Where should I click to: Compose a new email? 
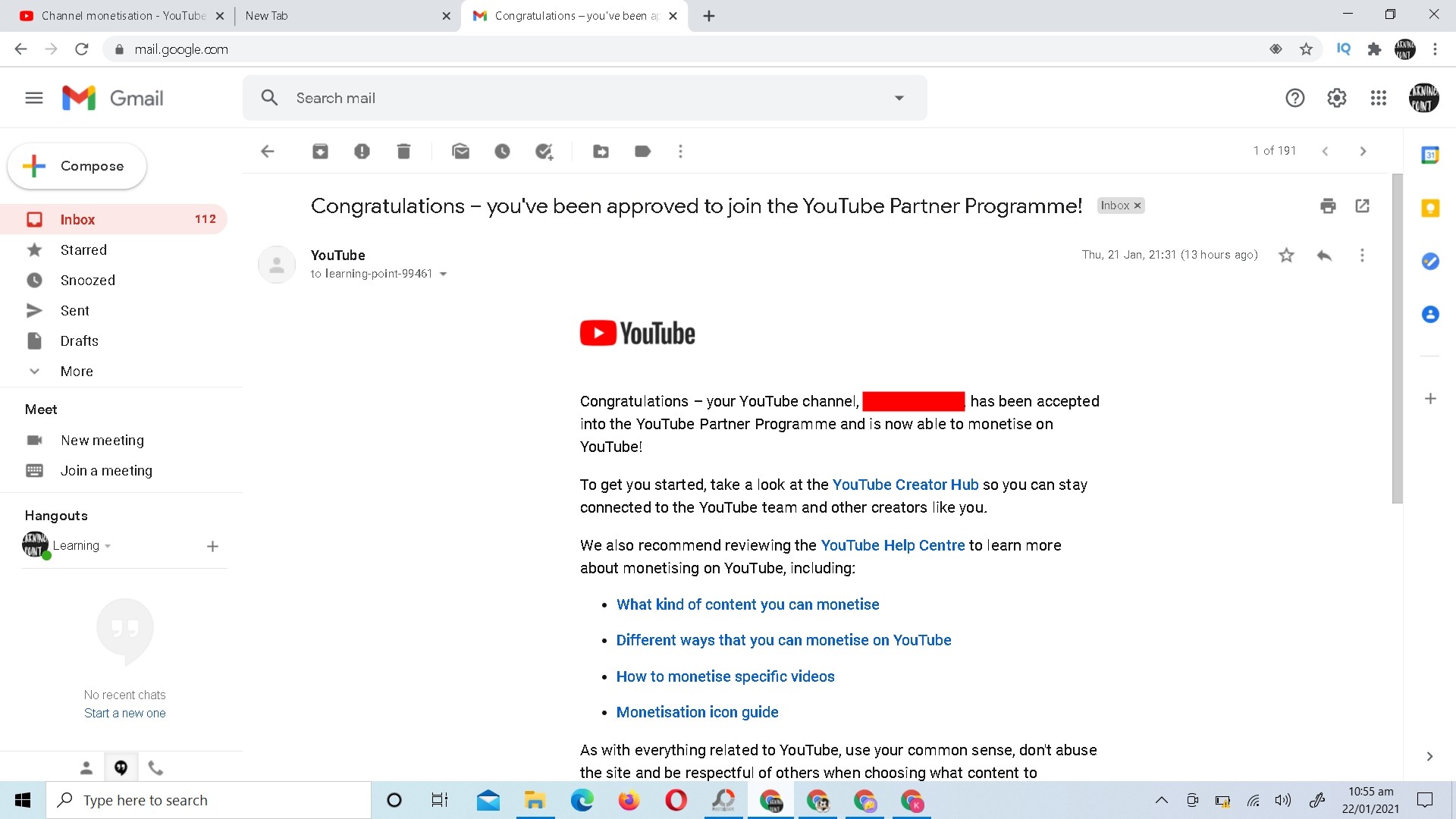[77, 166]
